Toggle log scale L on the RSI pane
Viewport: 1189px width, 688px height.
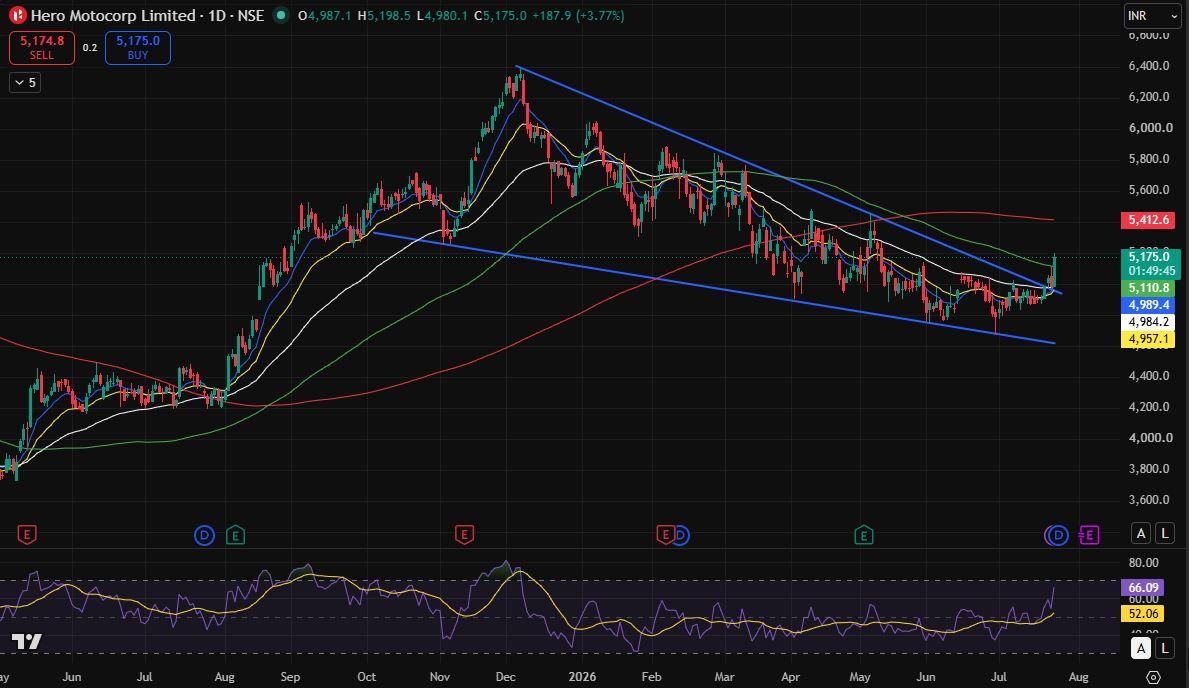click(x=1165, y=649)
